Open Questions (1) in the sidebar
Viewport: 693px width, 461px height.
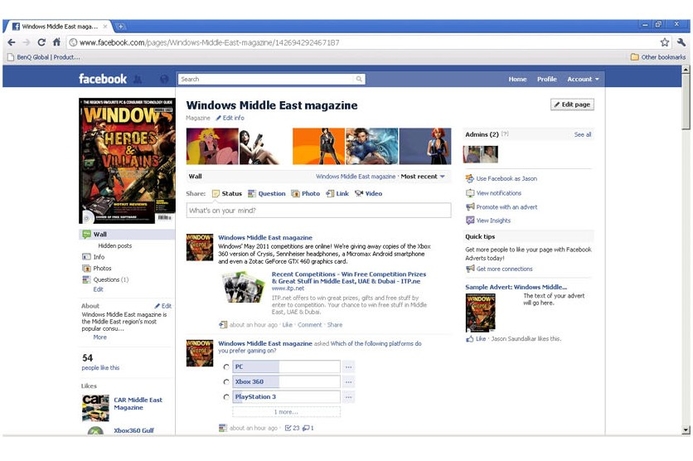(x=106, y=280)
